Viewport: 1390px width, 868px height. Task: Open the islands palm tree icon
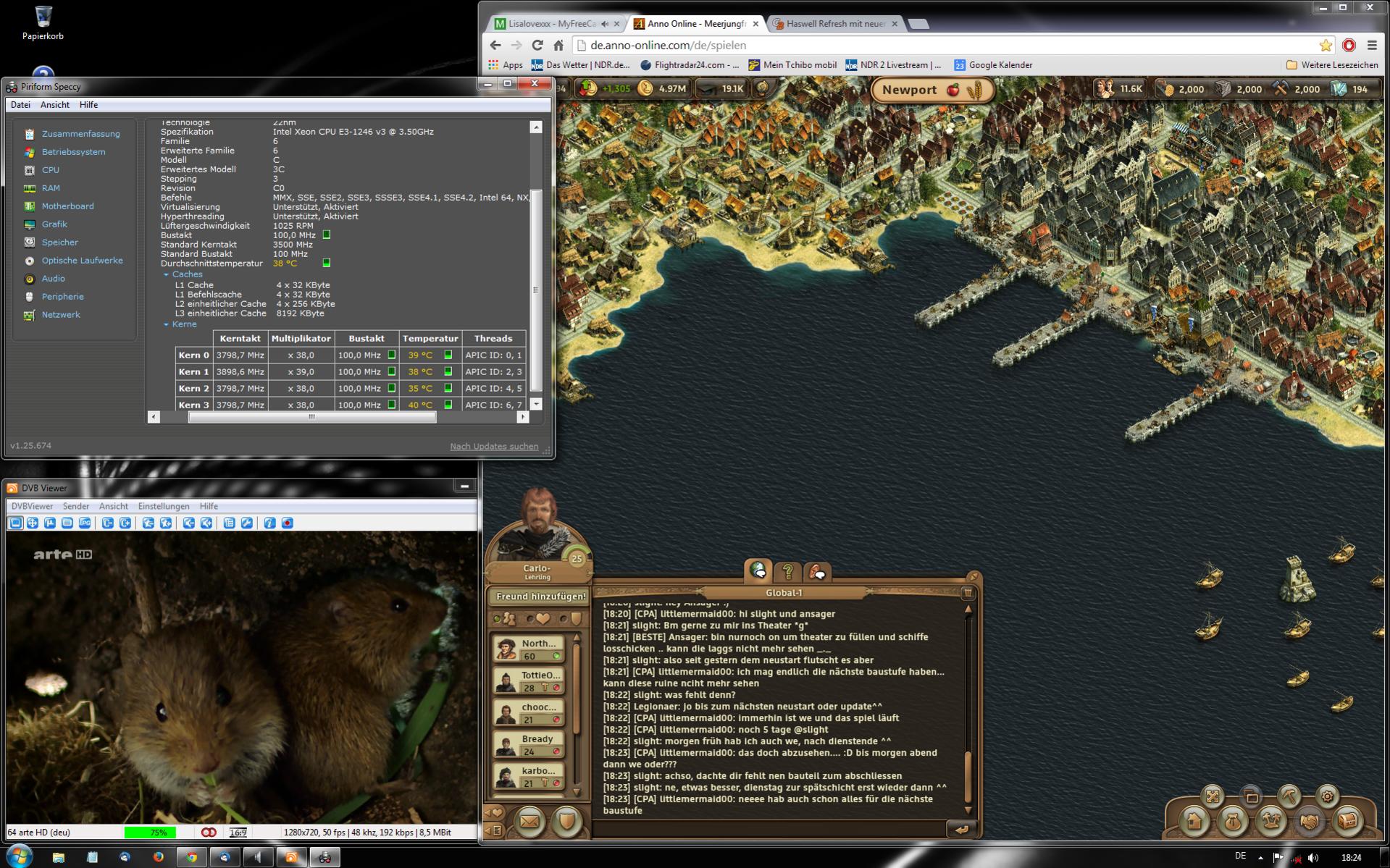[x=1271, y=822]
